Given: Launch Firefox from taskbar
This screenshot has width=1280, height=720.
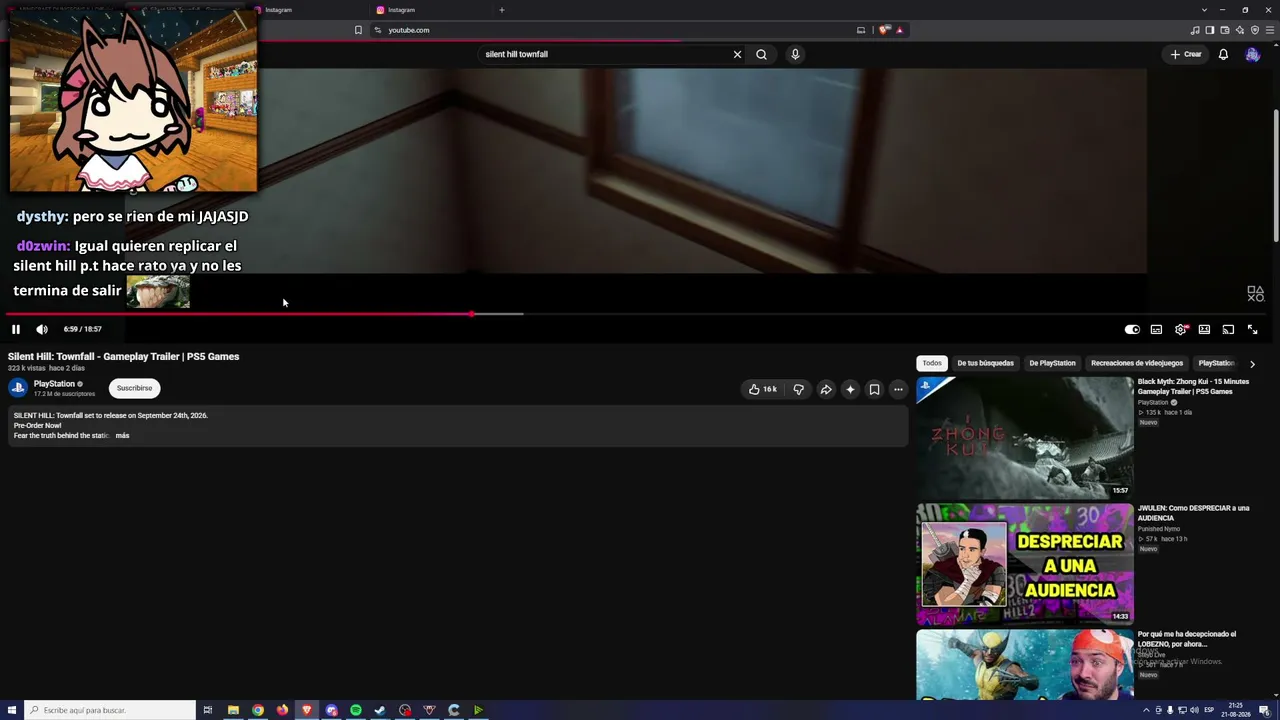Looking at the screenshot, I should click(282, 710).
